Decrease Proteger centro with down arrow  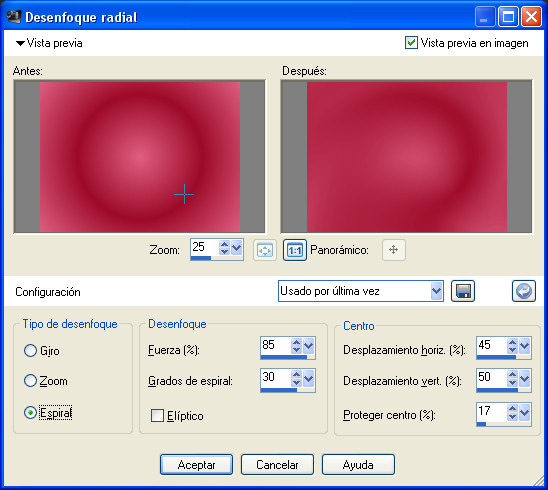(512, 416)
